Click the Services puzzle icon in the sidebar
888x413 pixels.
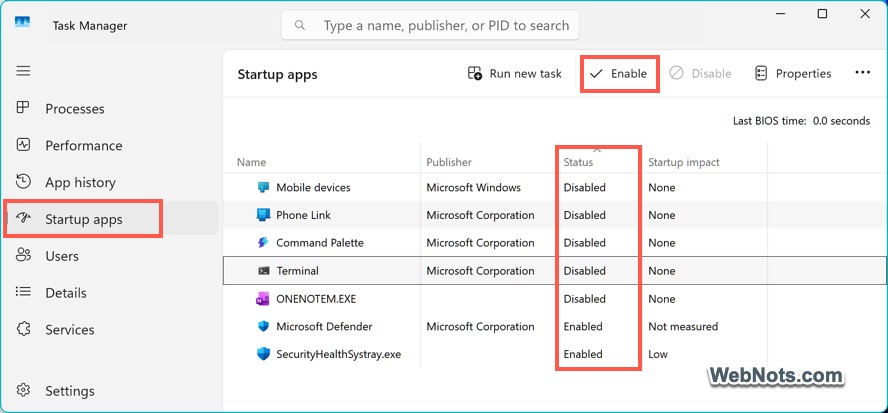point(23,329)
